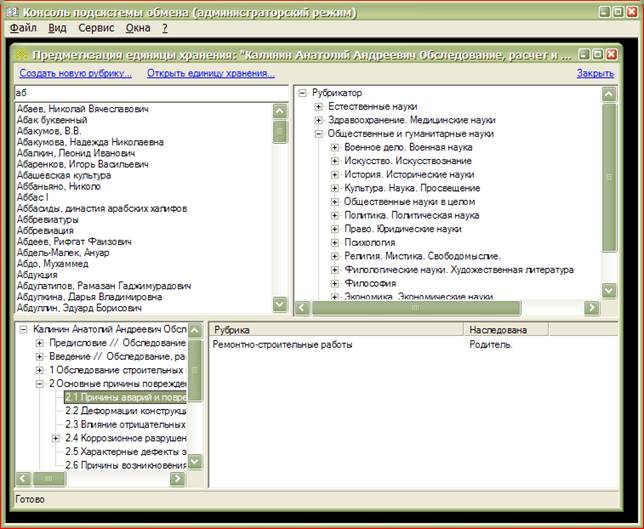Screen dimensions: 644x529
Task: Open the Файл menu
Action: [x=22, y=28]
